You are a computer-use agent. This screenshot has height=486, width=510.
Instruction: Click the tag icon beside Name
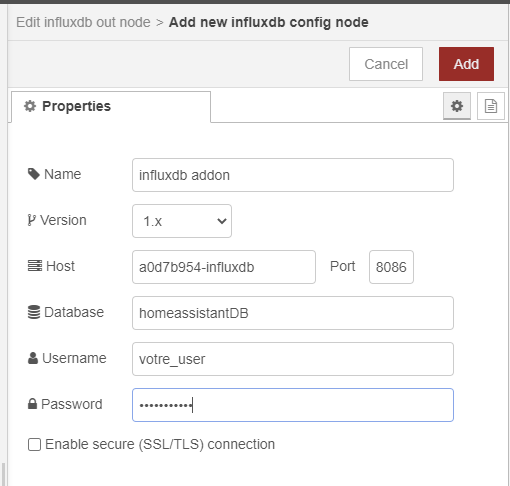tap(34, 174)
